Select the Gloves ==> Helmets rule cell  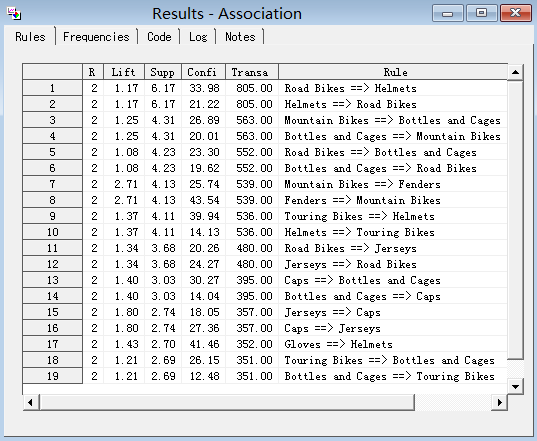tap(392, 344)
